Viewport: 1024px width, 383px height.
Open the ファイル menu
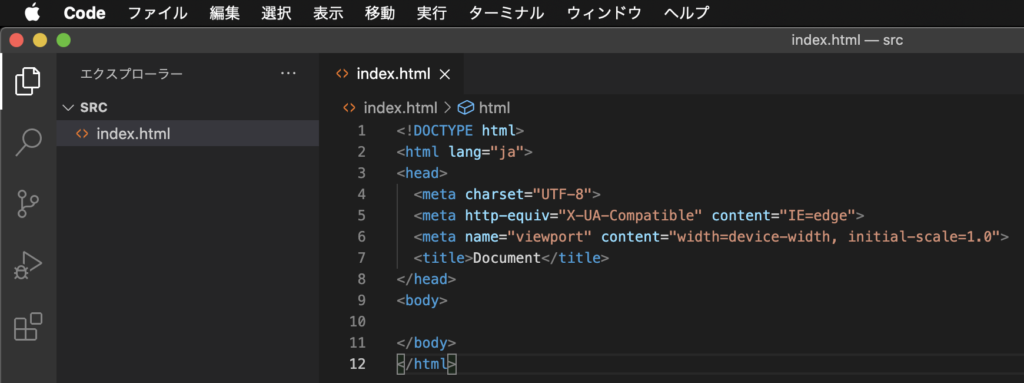pos(157,12)
